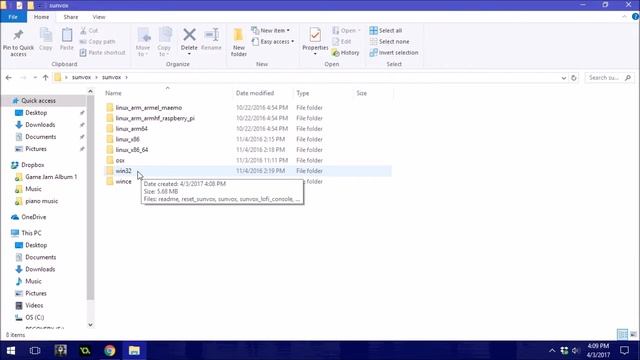Switch to the View ribbon tab
The height and width of the screenshot is (360, 640).
[99, 17]
